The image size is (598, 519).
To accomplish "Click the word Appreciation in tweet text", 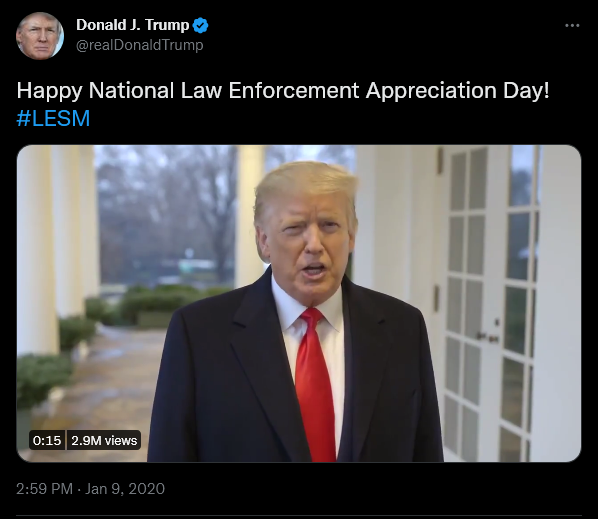I will pos(431,92).
